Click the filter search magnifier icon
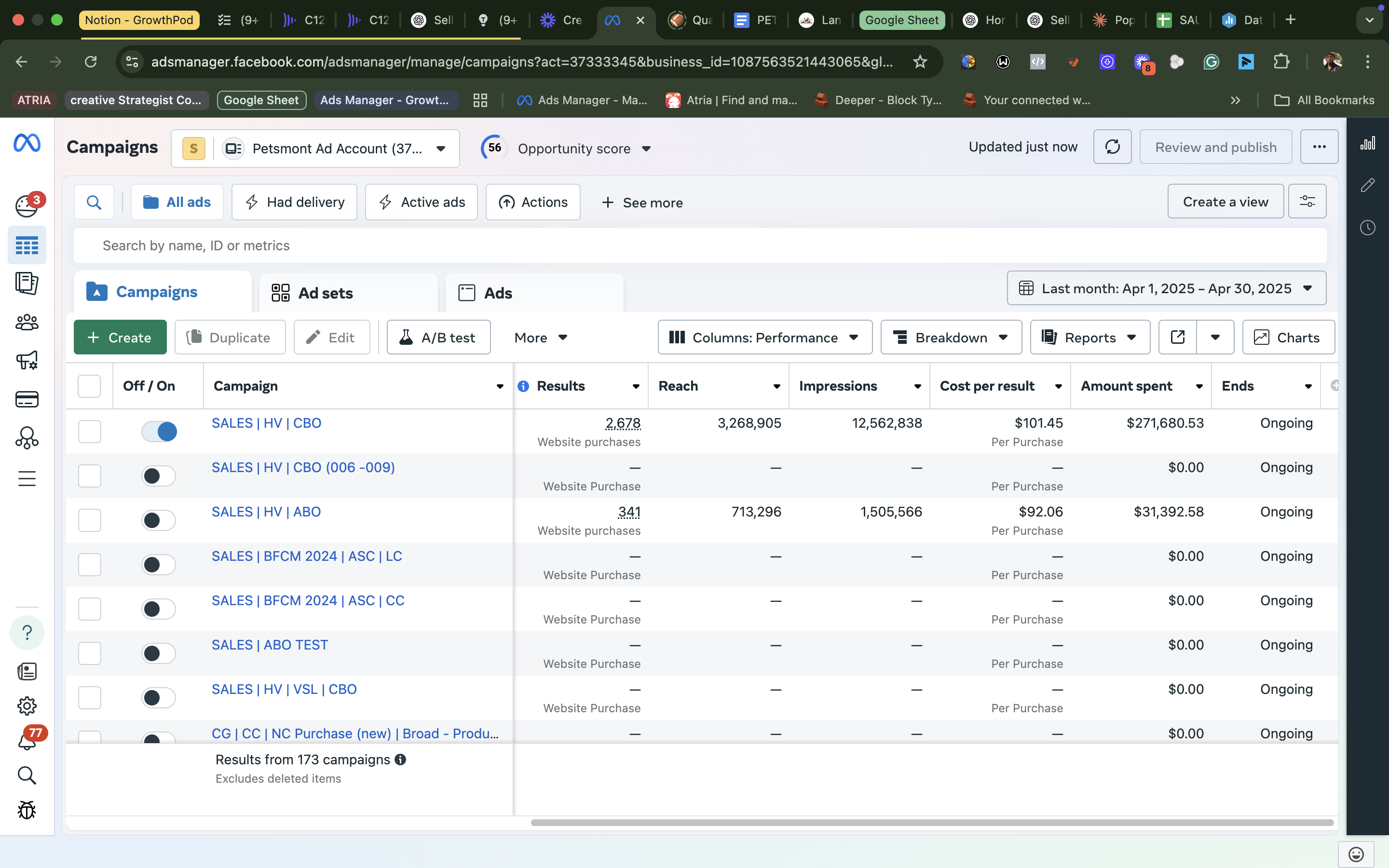The height and width of the screenshot is (868, 1389). (x=94, y=202)
